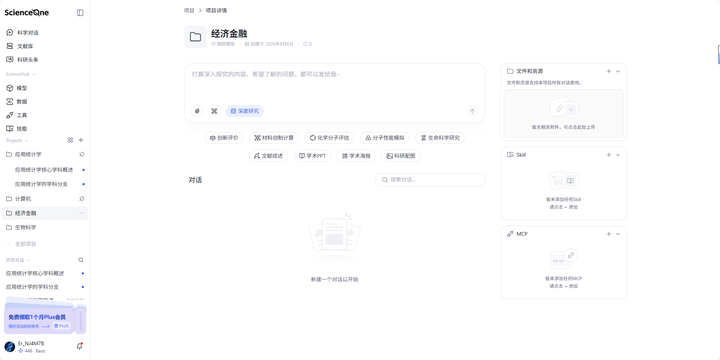Open 科研头条 in sidebar
The image size is (720, 360).
click(x=28, y=59)
